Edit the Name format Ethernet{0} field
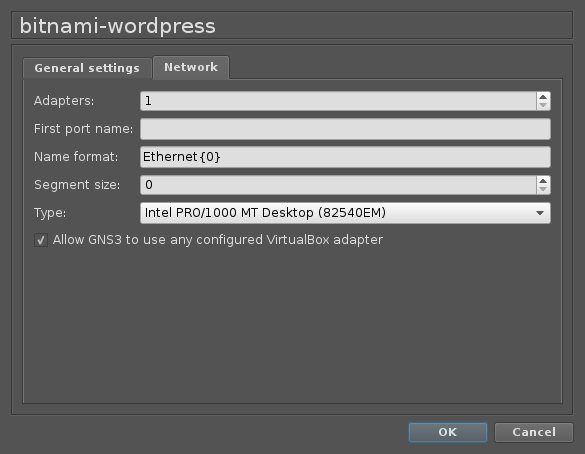 [x=345, y=157]
